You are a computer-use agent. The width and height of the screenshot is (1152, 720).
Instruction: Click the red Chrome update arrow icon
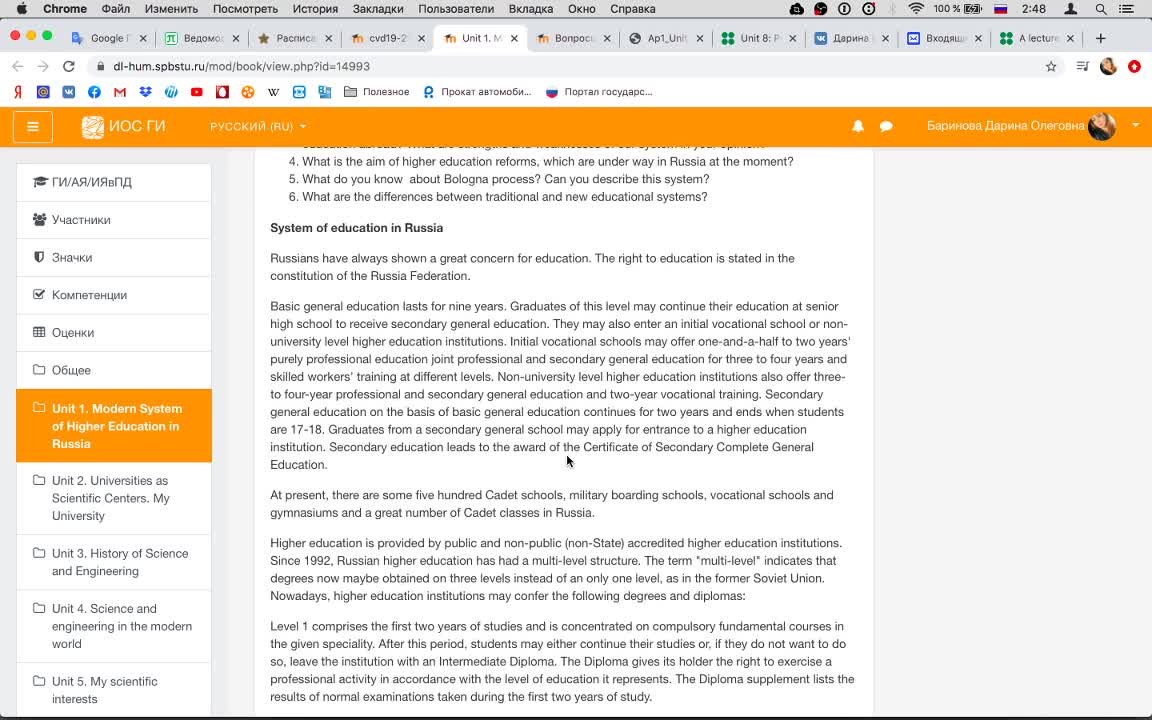pyautogui.click(x=1134, y=66)
